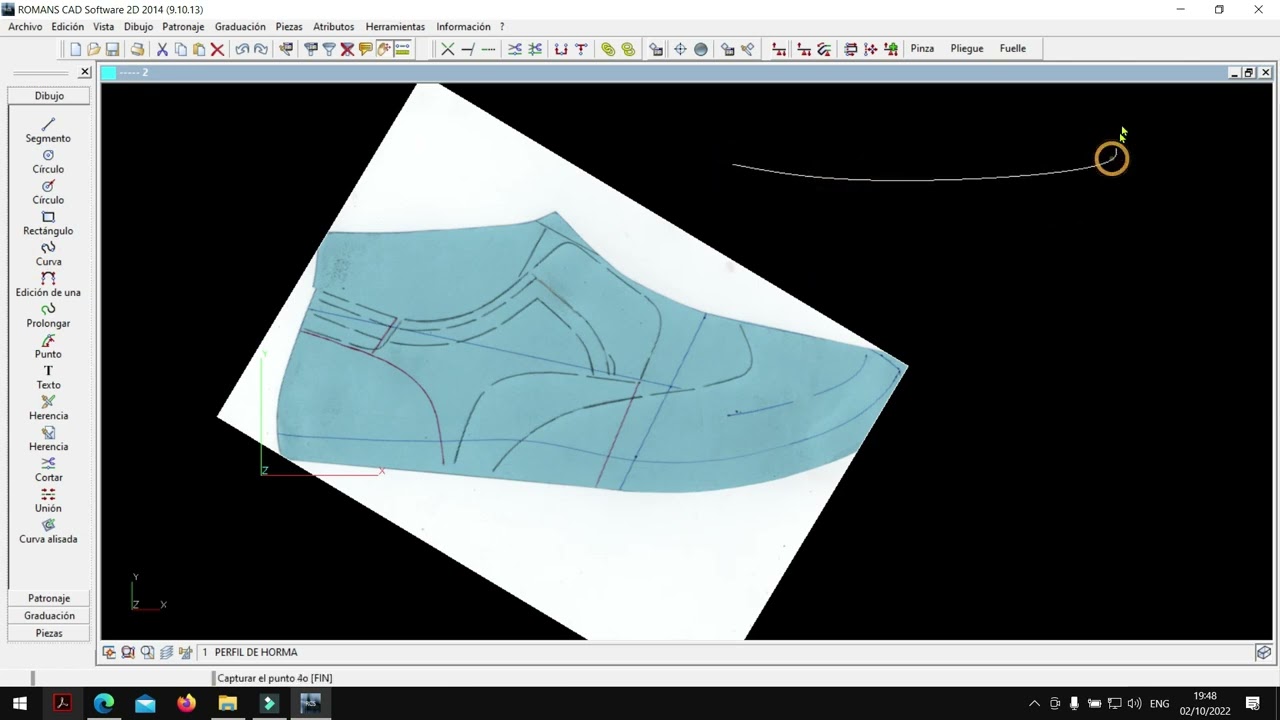Select the Cortar tool
1280x720 pixels.
coord(48,470)
